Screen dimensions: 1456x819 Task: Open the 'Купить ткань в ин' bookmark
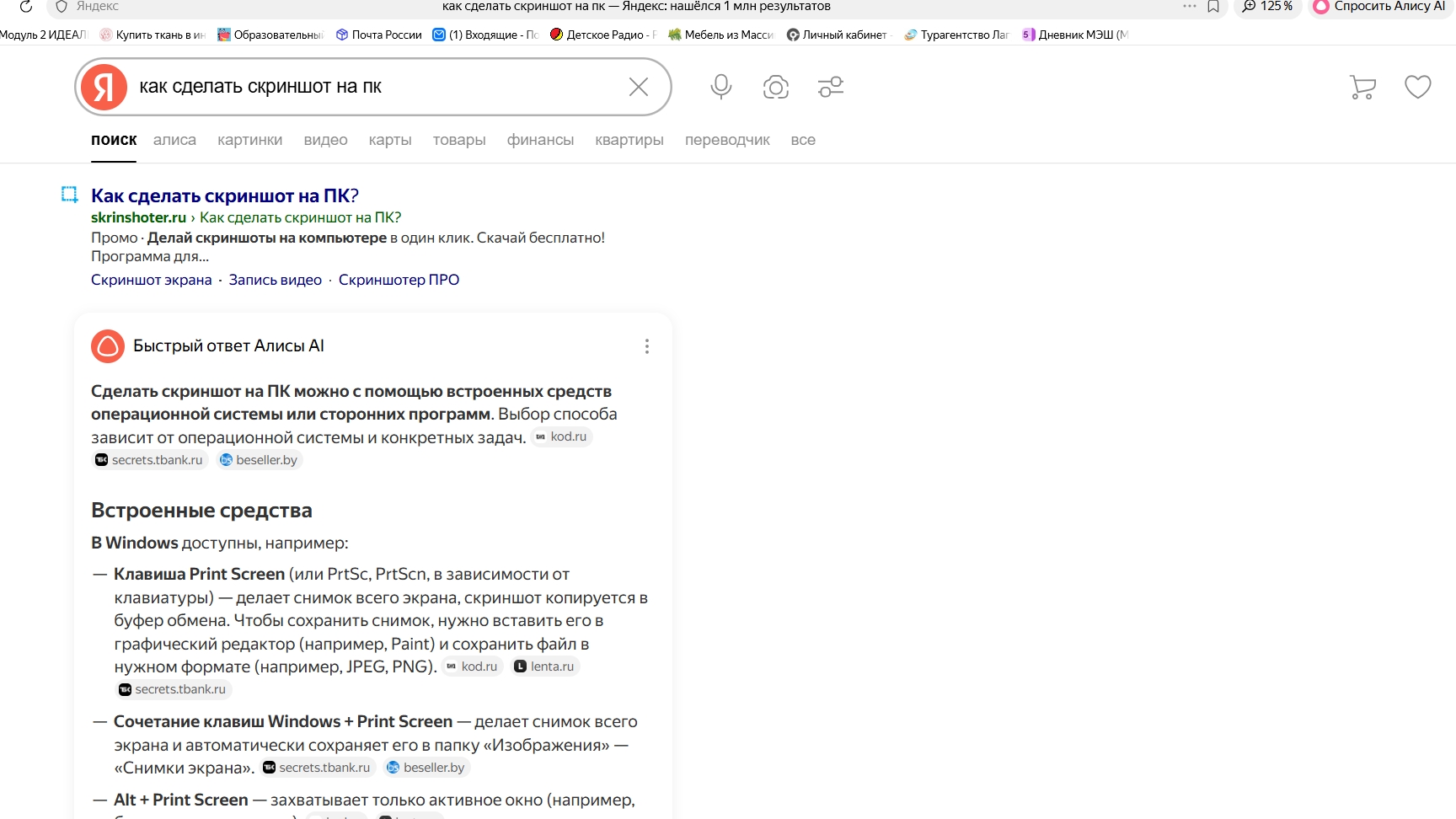153,35
